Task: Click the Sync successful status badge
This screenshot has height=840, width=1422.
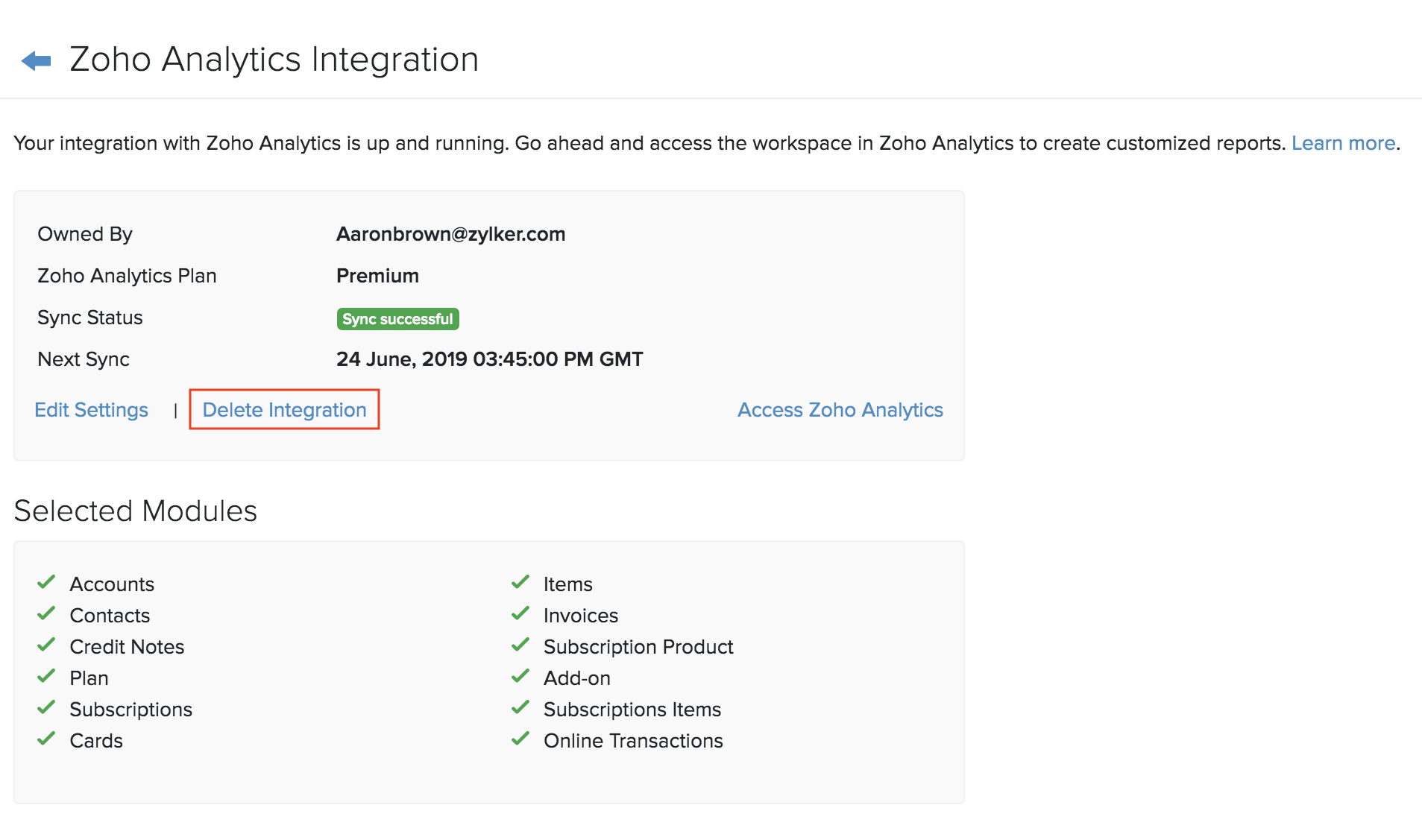Action: [x=397, y=318]
